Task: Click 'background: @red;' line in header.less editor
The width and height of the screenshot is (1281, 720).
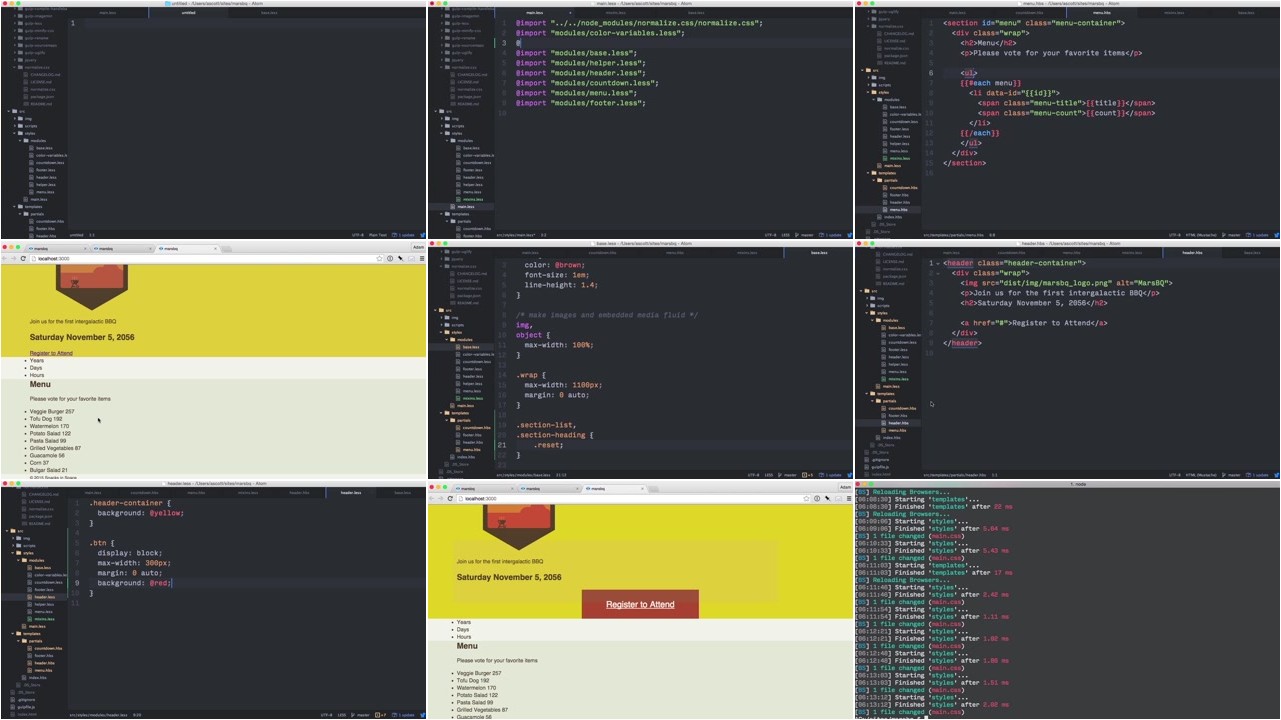Action: tap(134, 583)
